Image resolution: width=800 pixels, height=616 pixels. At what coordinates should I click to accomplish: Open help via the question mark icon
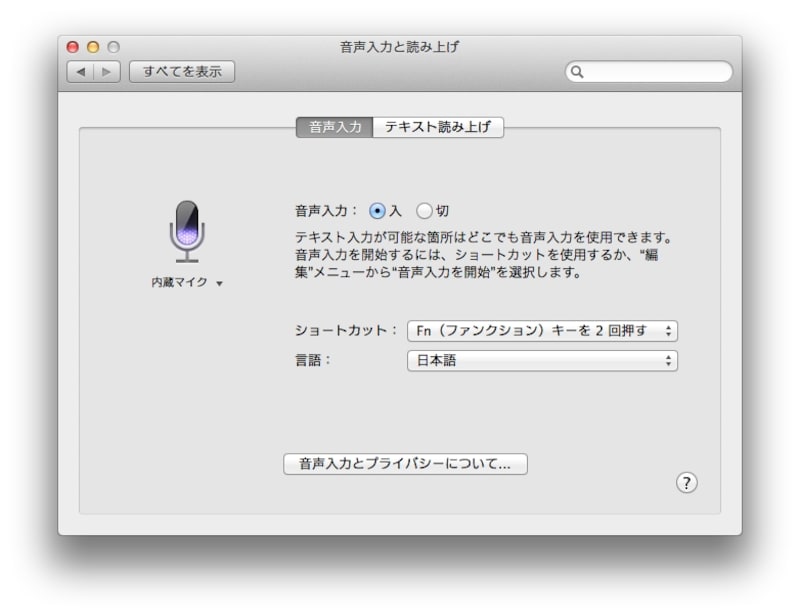[x=687, y=482]
